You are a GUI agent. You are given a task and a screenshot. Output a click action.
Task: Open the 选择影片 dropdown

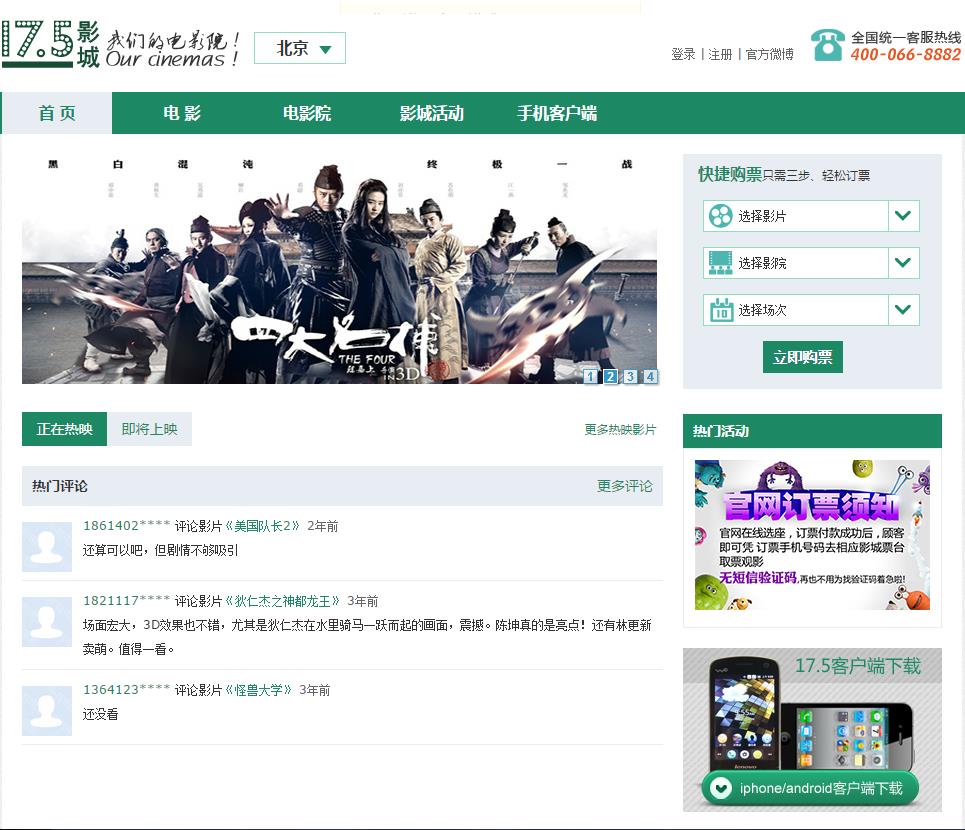811,216
